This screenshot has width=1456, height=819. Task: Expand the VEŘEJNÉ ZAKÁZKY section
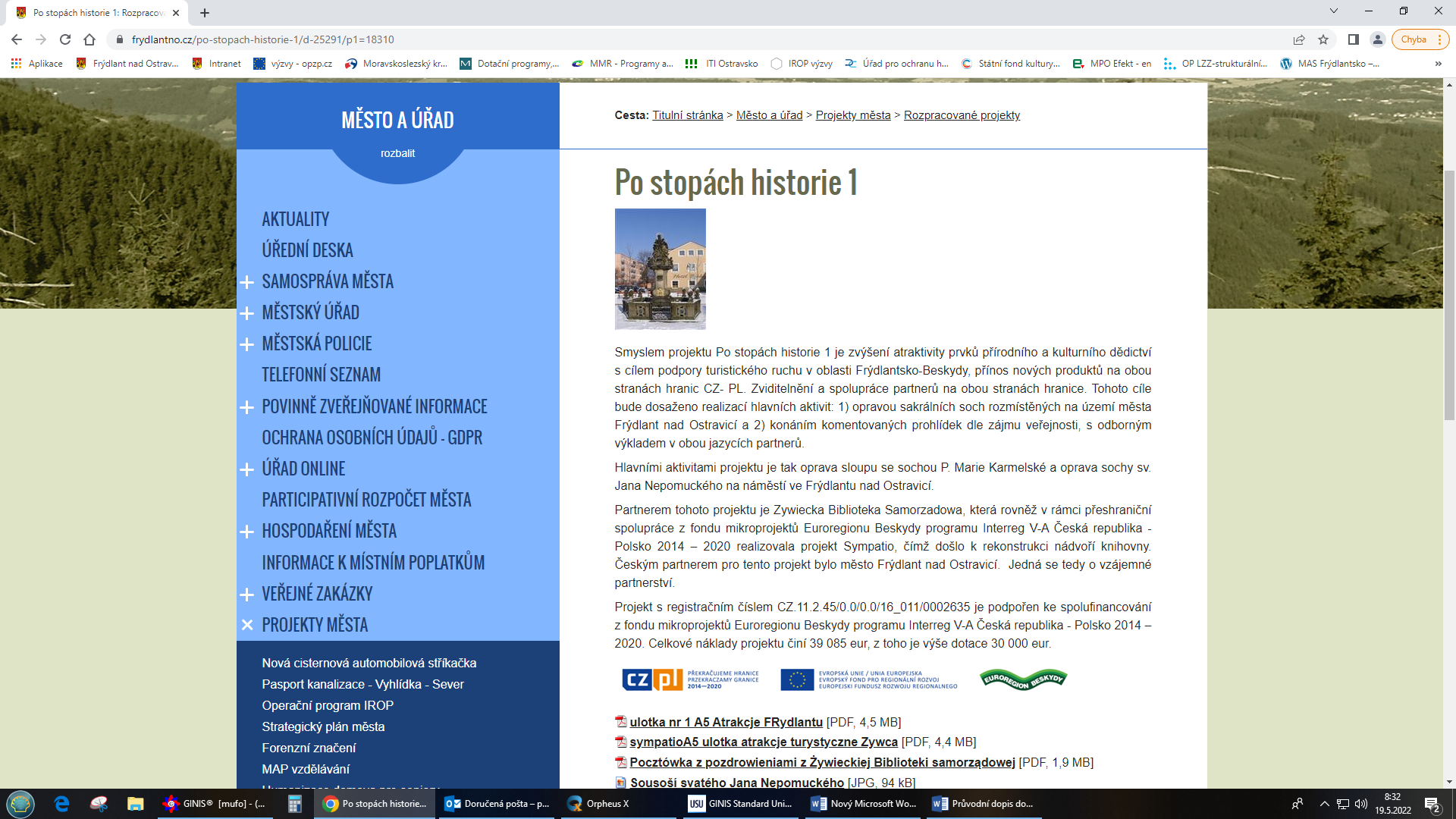[x=246, y=595]
